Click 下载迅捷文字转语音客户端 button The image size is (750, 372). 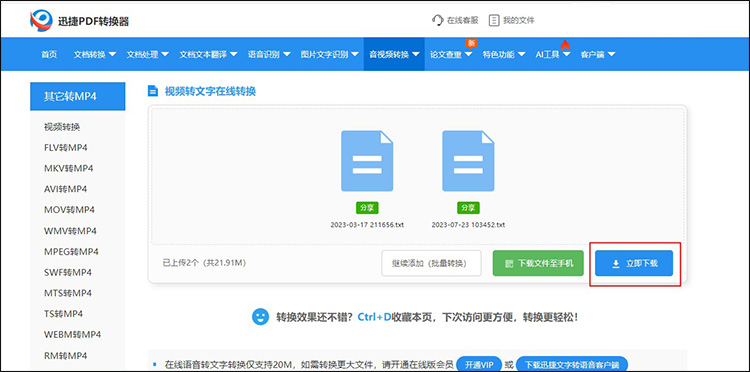click(572, 364)
